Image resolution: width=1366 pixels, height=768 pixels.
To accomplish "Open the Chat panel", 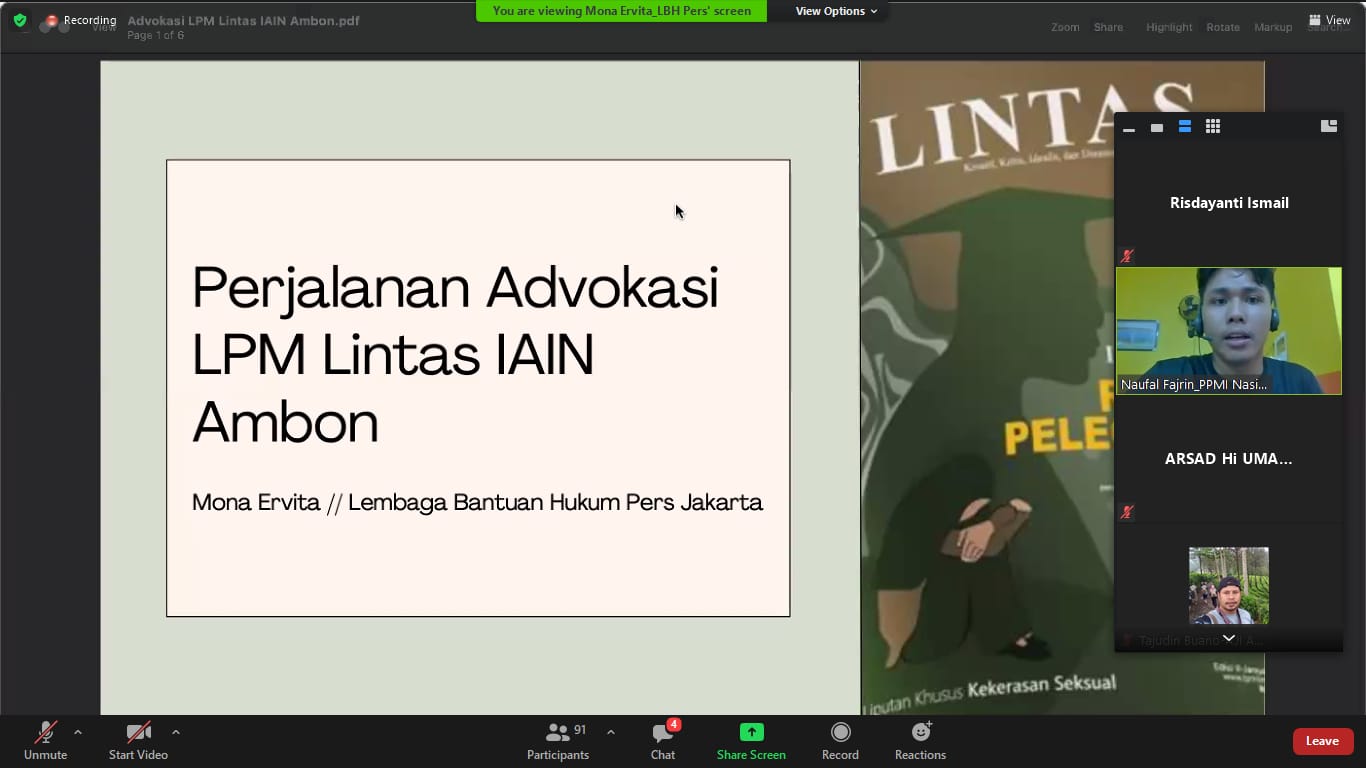I will click(x=663, y=741).
